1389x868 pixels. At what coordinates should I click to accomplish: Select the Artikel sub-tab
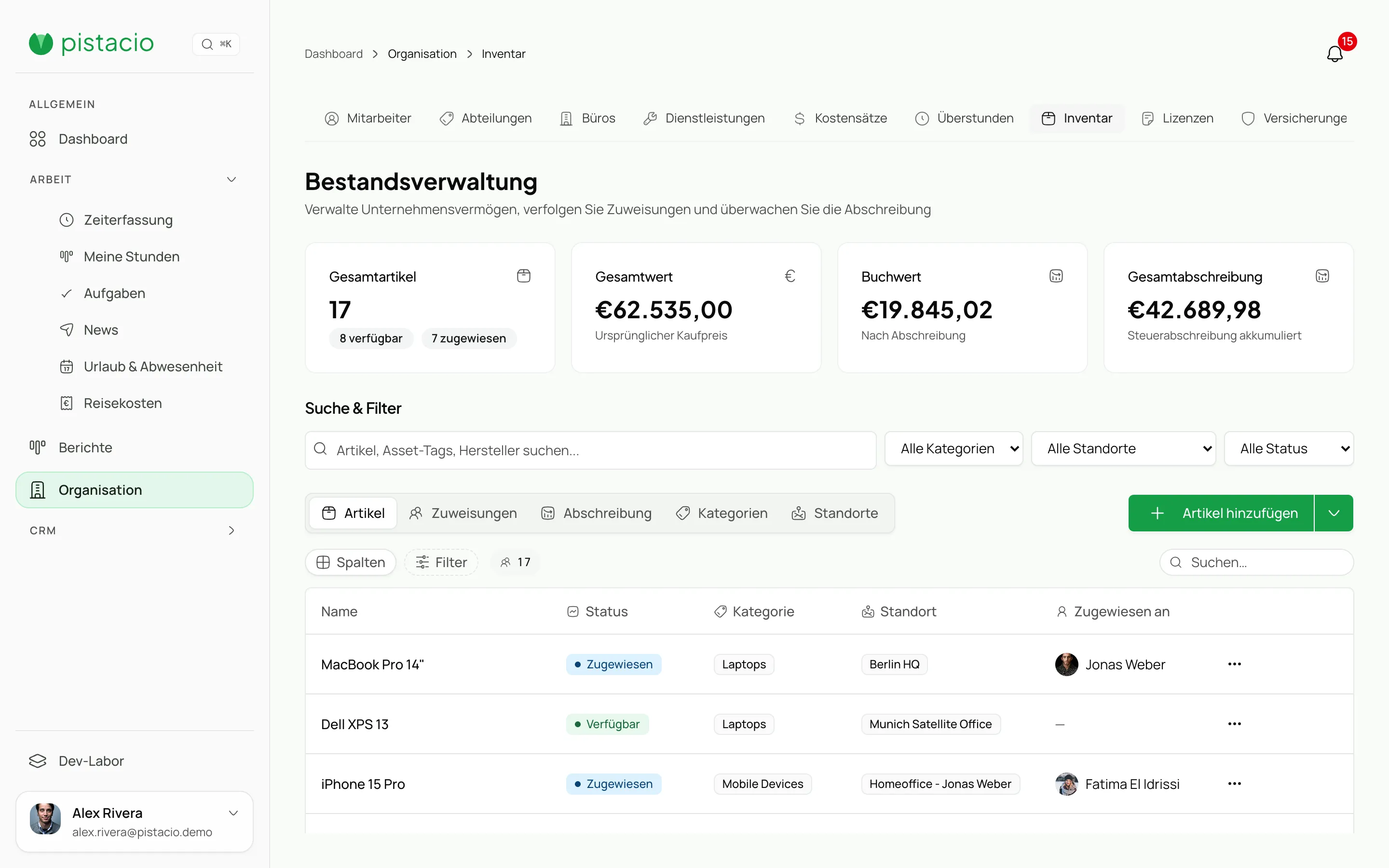point(353,513)
